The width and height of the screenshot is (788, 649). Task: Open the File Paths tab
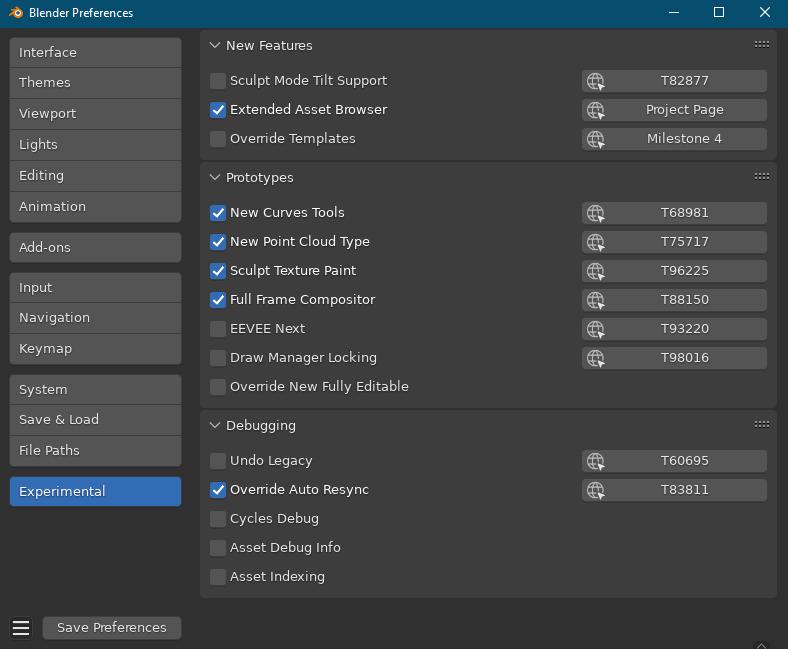[95, 451]
